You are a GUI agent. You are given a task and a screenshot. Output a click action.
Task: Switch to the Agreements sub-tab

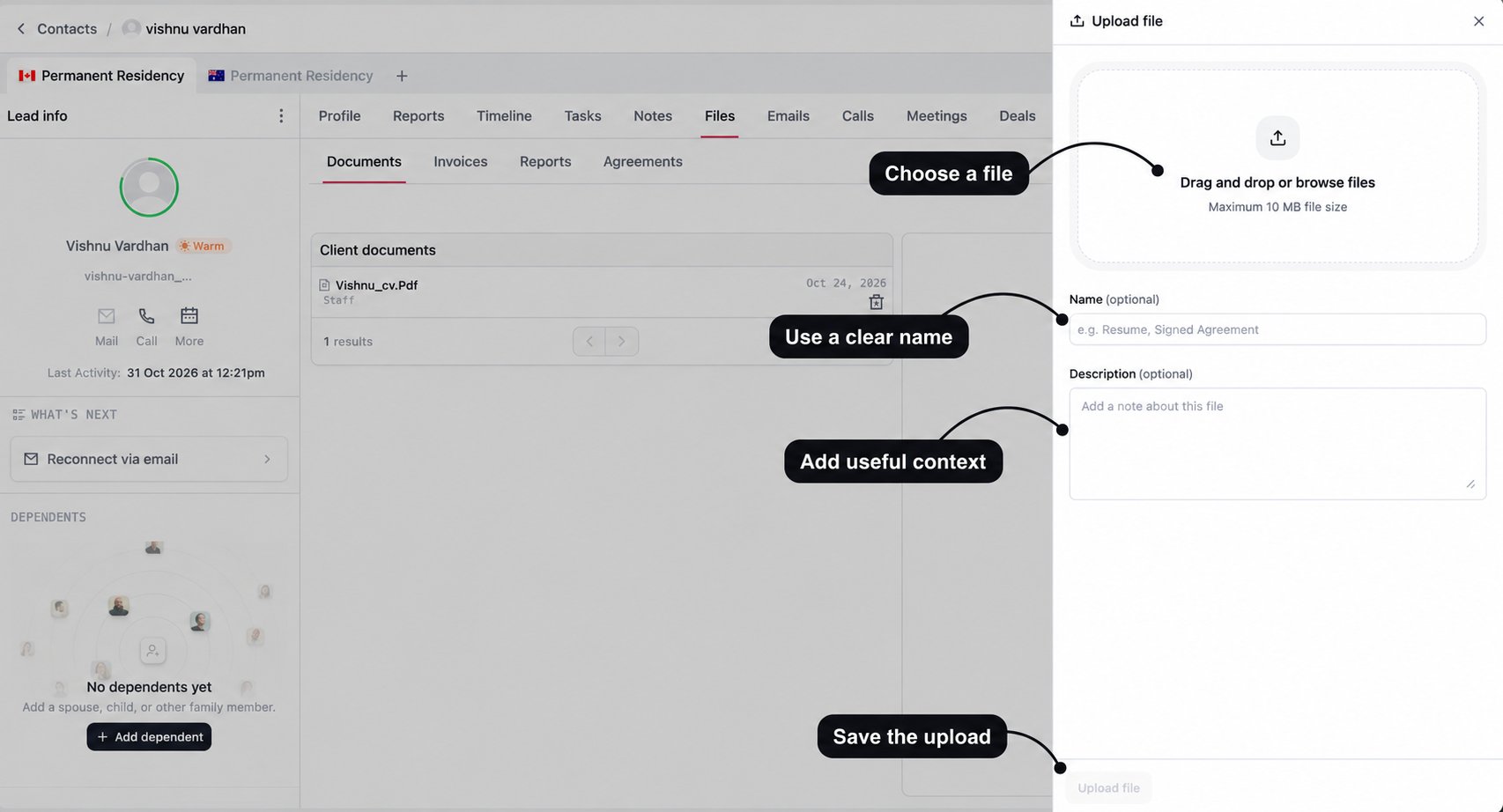pos(642,162)
